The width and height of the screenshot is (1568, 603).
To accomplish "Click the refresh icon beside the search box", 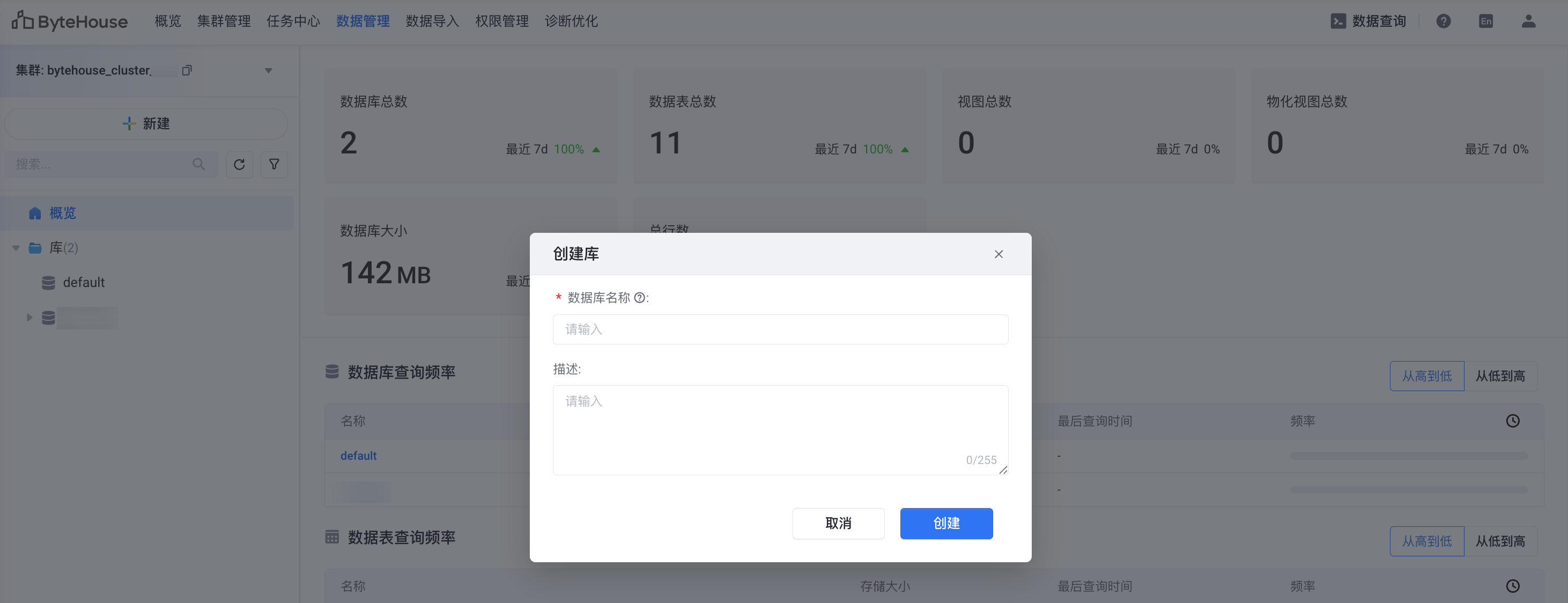I will pyautogui.click(x=239, y=165).
